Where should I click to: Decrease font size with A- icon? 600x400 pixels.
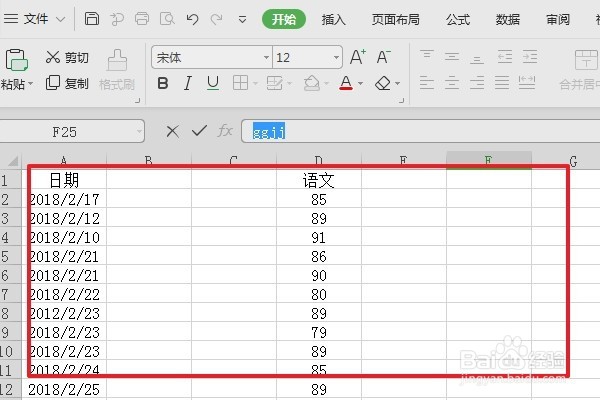[x=383, y=57]
